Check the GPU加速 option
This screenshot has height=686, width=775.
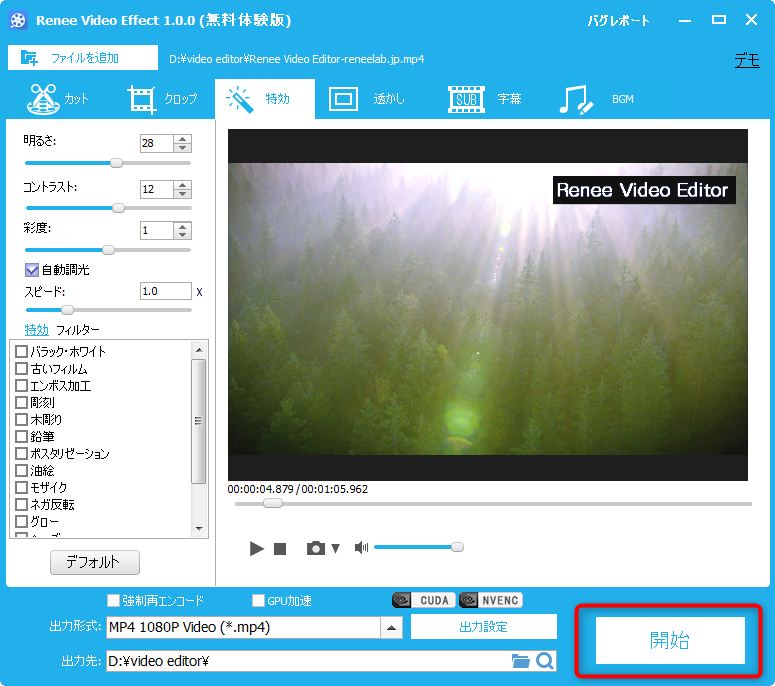pos(258,600)
